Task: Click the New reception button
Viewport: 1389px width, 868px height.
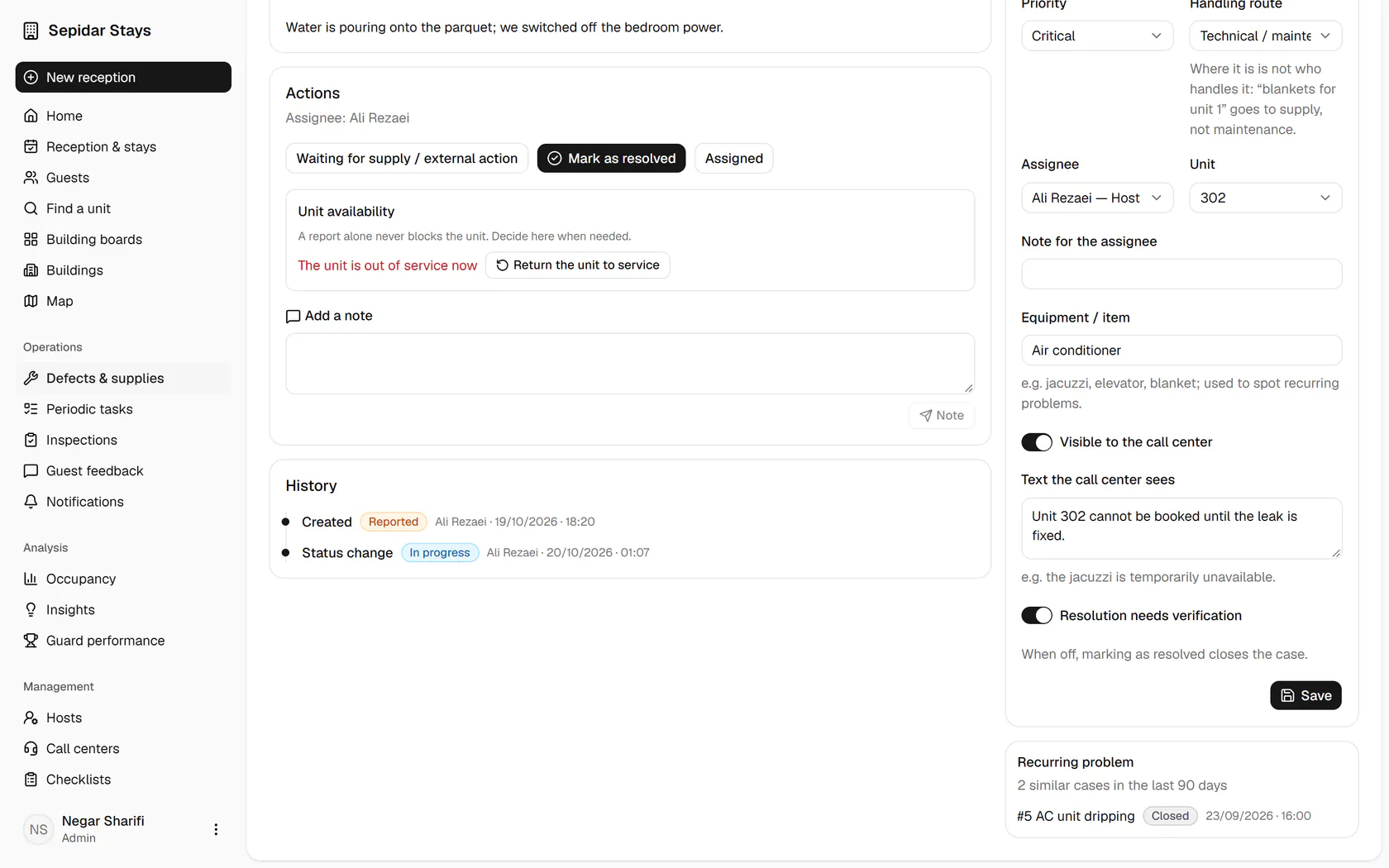Action: pyautogui.click(x=123, y=77)
